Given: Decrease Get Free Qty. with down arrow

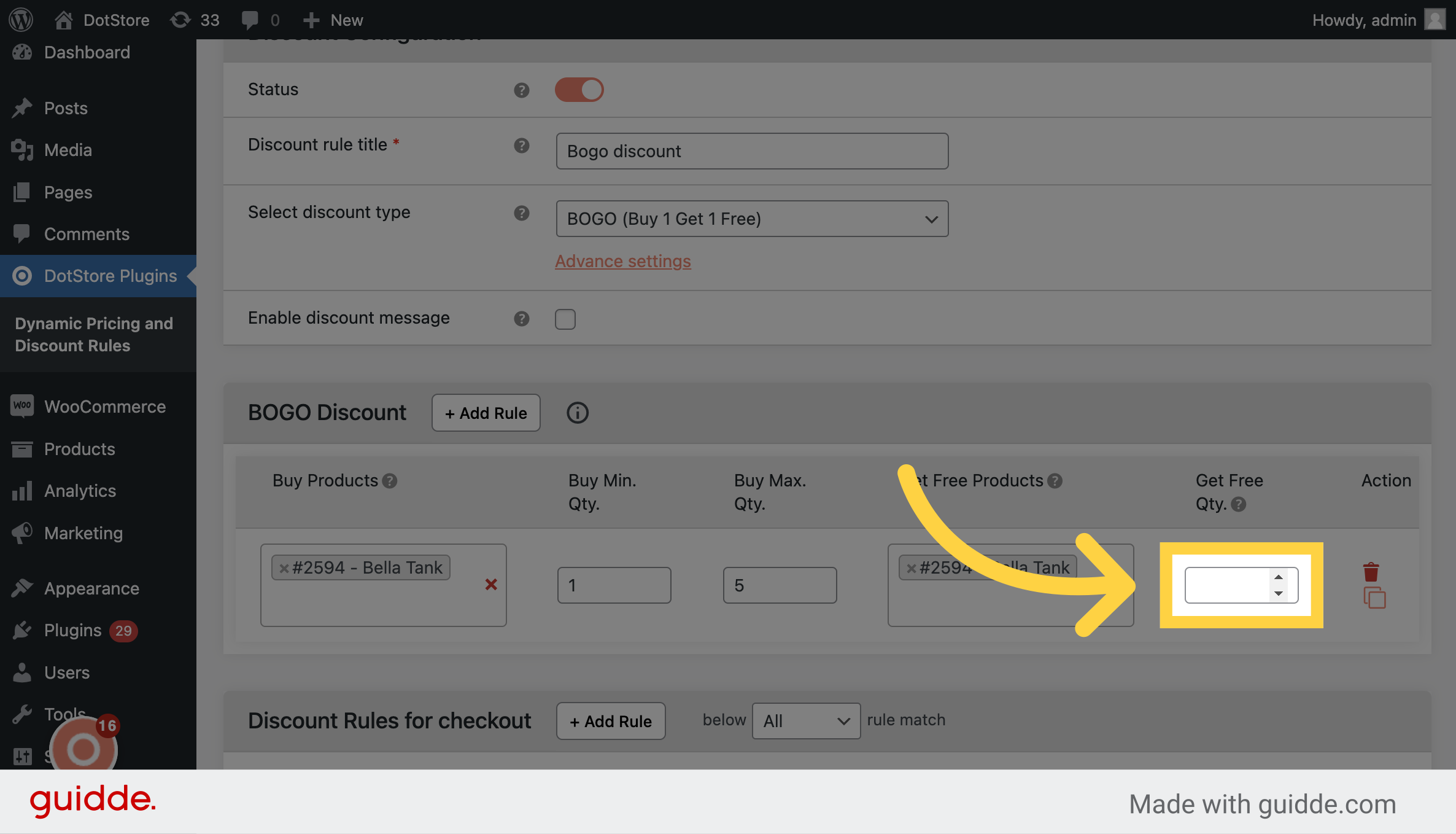Looking at the screenshot, I should [1279, 593].
